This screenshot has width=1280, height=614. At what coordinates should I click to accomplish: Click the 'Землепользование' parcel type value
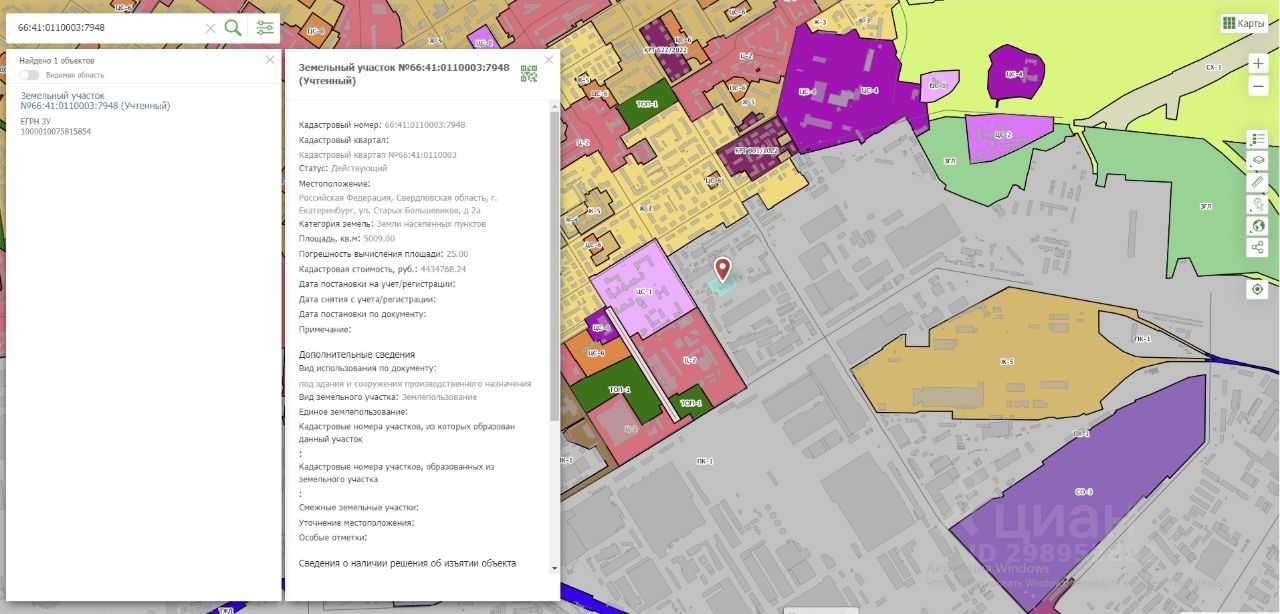tap(439, 397)
